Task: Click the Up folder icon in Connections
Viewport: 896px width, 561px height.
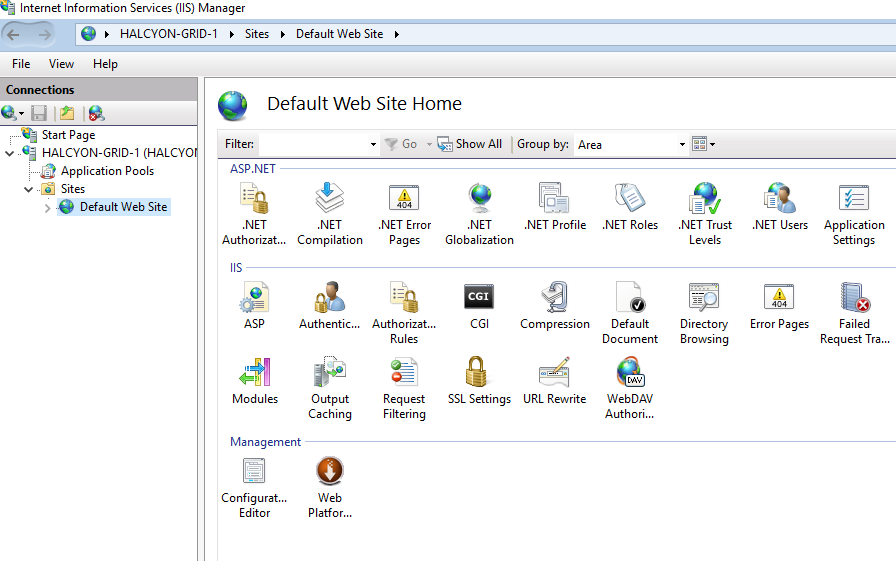Action: 67,113
